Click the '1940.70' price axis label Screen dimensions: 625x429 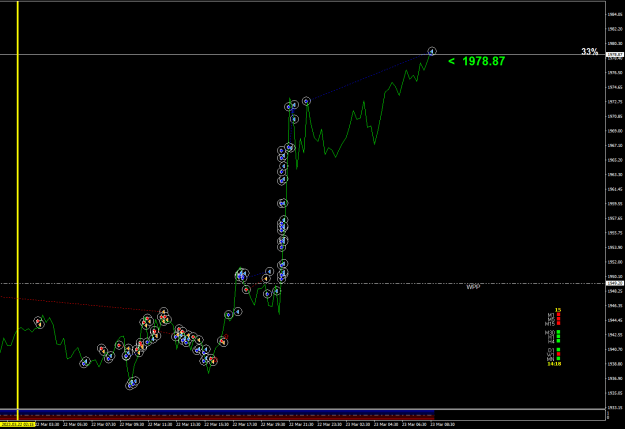tap(615, 349)
